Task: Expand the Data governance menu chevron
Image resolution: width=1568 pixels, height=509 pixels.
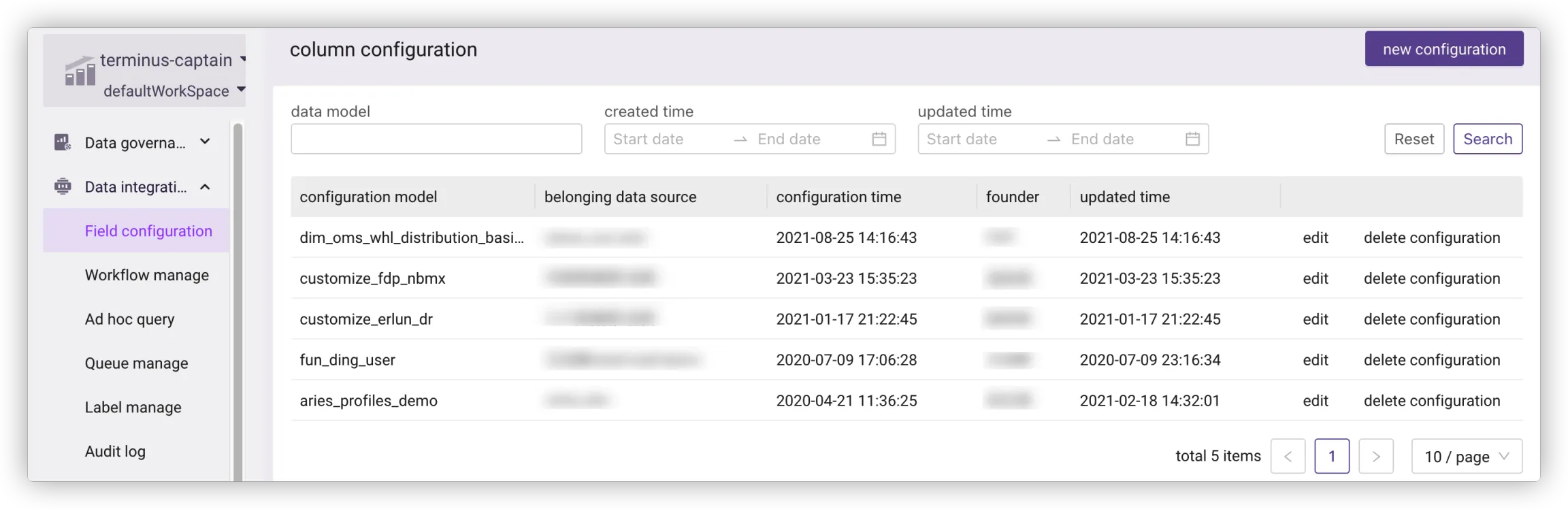Action: coord(205,142)
